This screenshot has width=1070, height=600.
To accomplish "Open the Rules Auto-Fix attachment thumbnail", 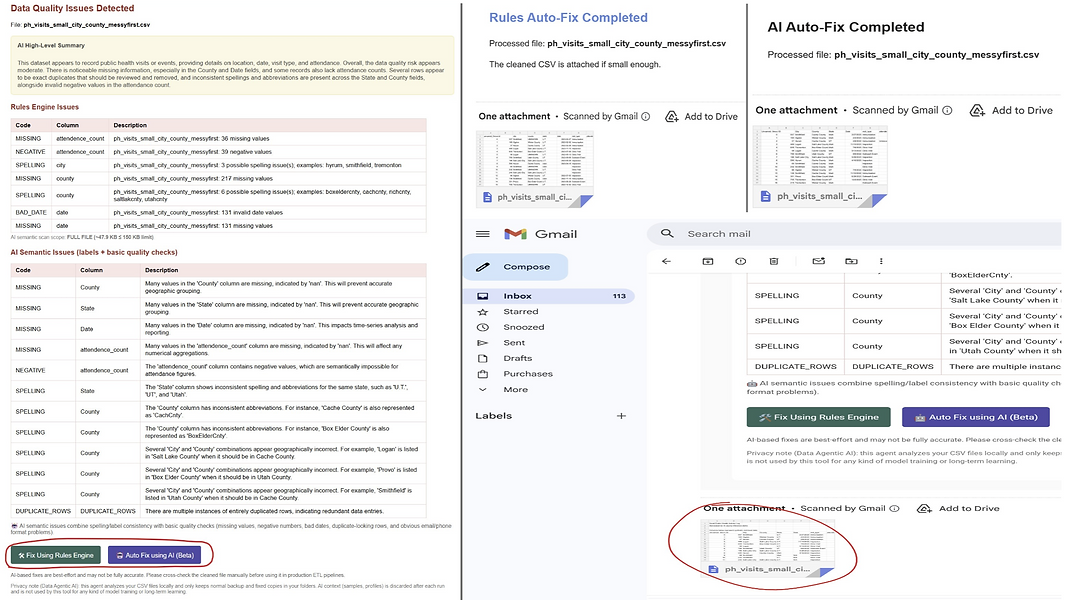I will coord(535,168).
